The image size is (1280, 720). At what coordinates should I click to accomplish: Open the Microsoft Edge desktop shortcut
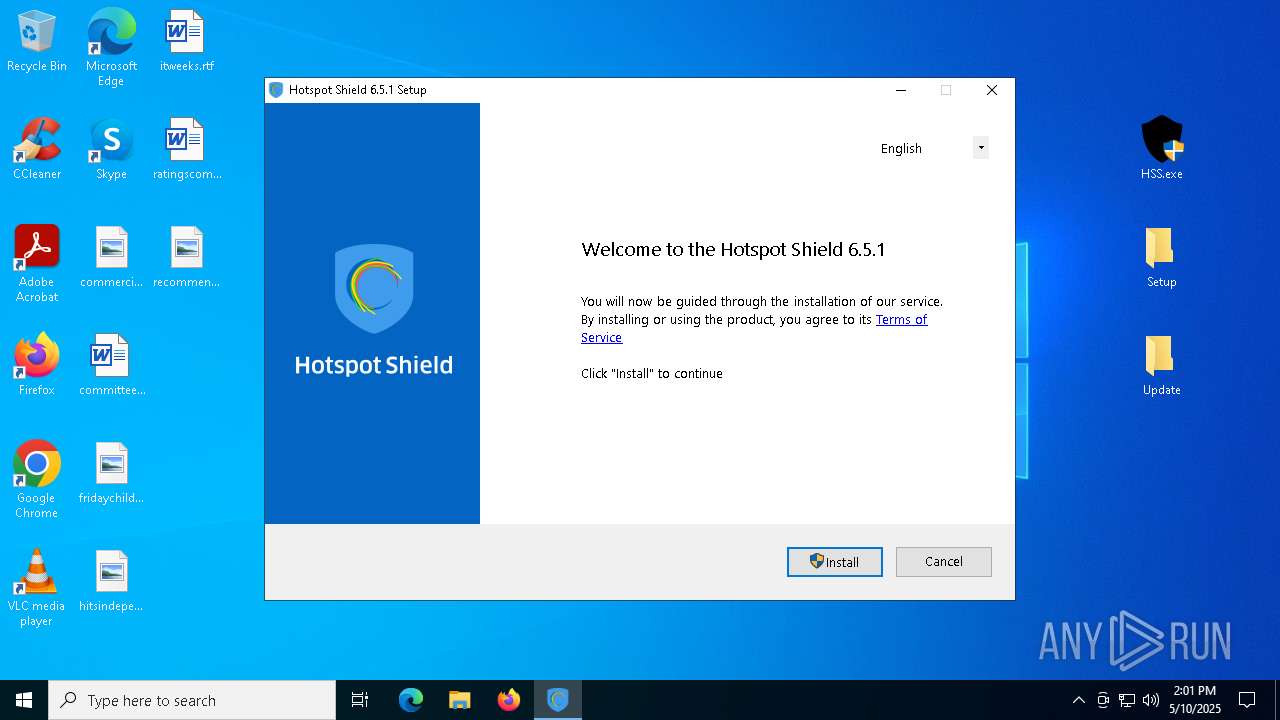[x=111, y=48]
